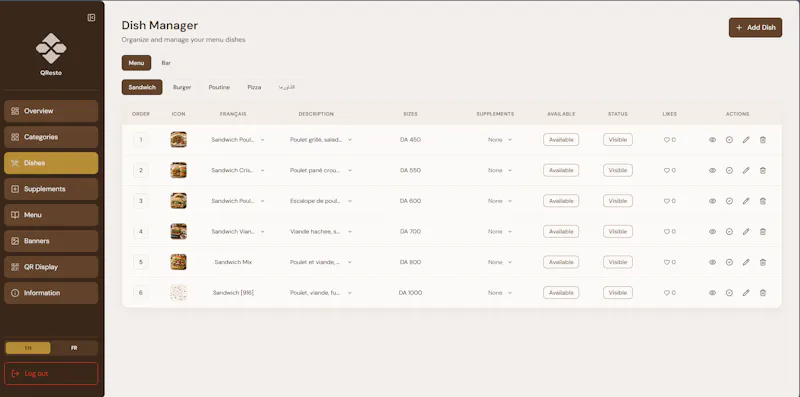Edit the DA 550 sandwich with pencil icon
The width and height of the screenshot is (800, 397).
[x=746, y=170]
